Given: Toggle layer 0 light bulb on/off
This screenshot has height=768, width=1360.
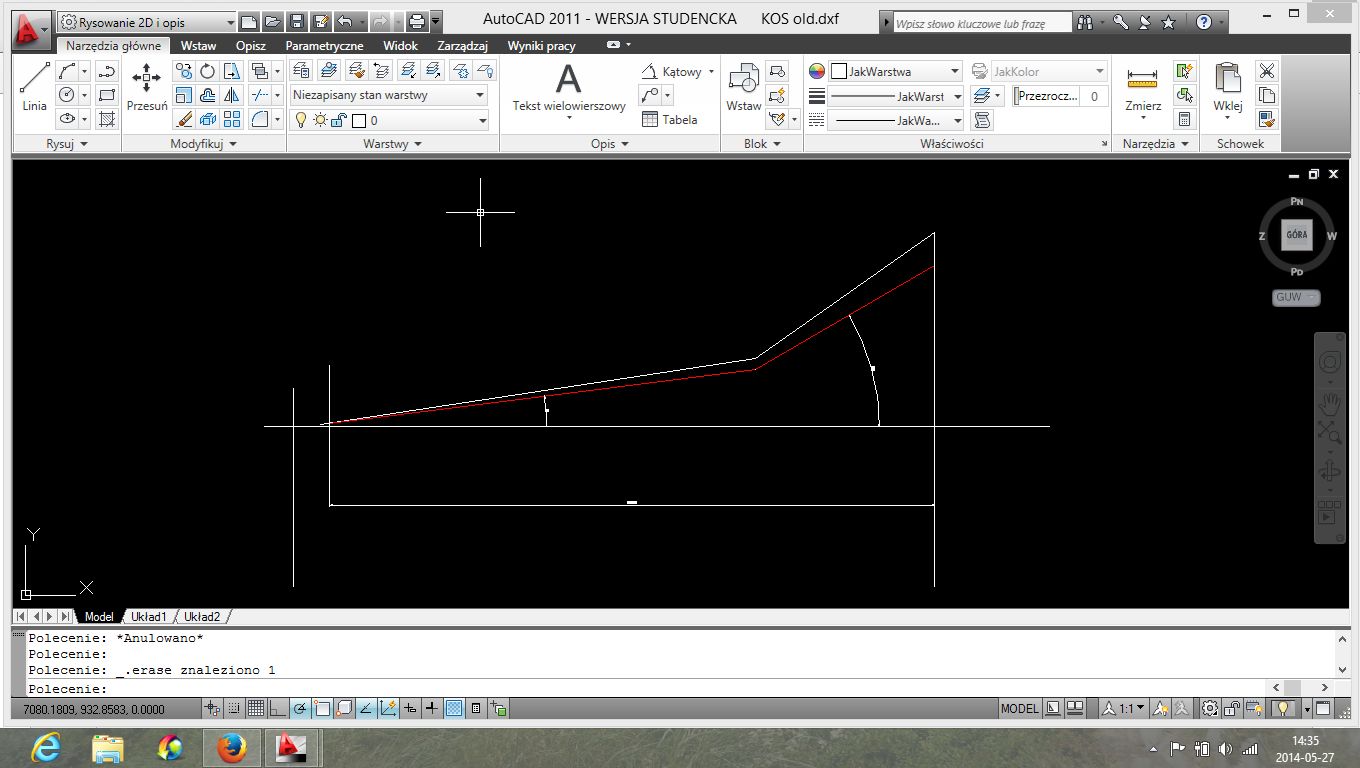Looking at the screenshot, I should point(299,120).
